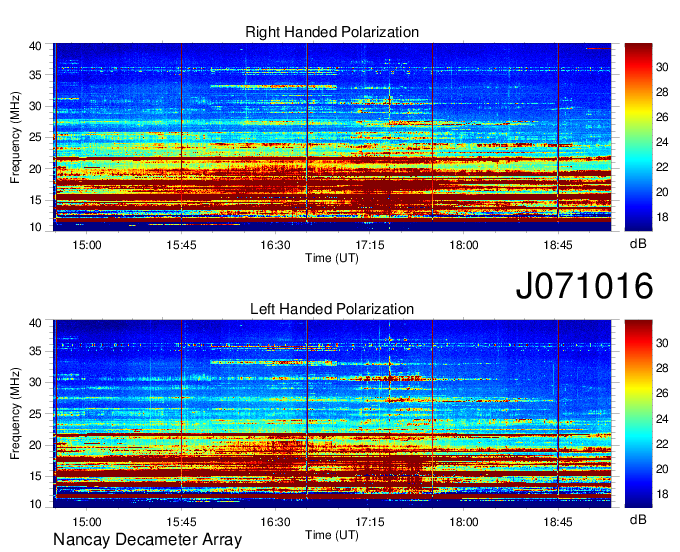This screenshot has height=552, width=680.
Task: Click the top panel 'Time (UT)' label
Action: tap(332, 258)
